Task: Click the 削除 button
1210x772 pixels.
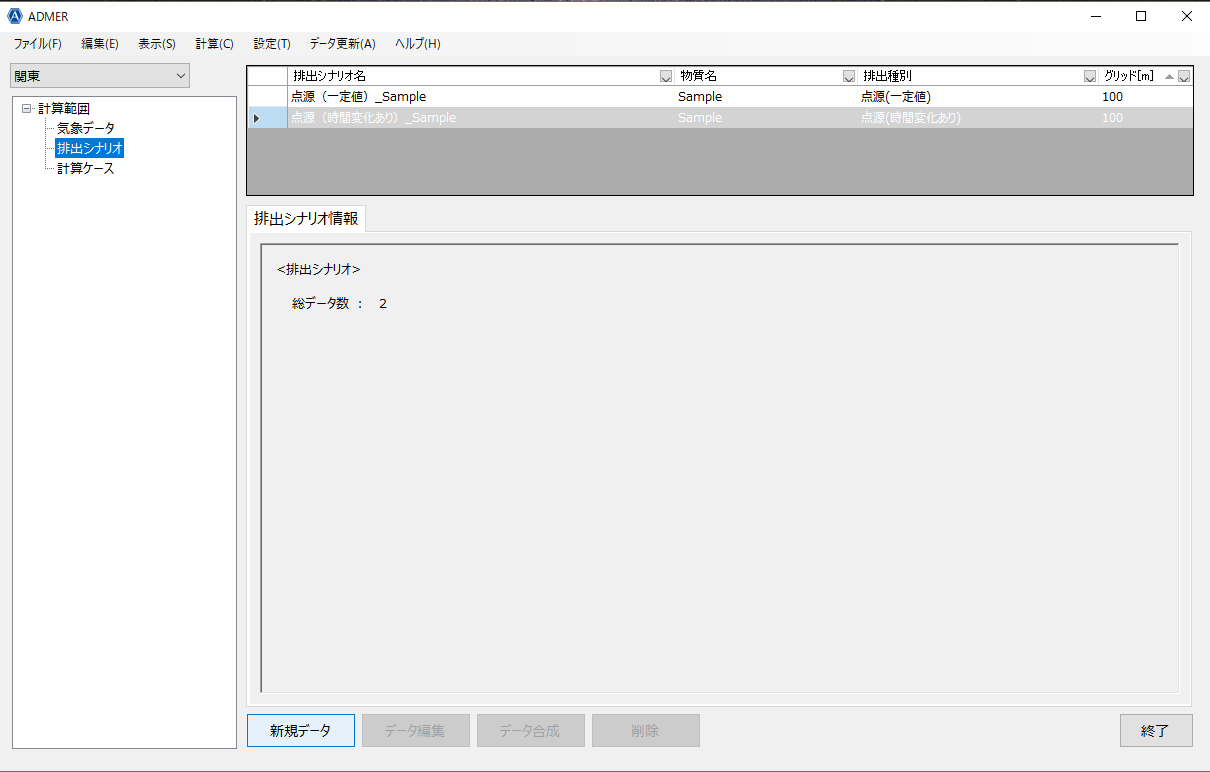Action: coord(646,731)
